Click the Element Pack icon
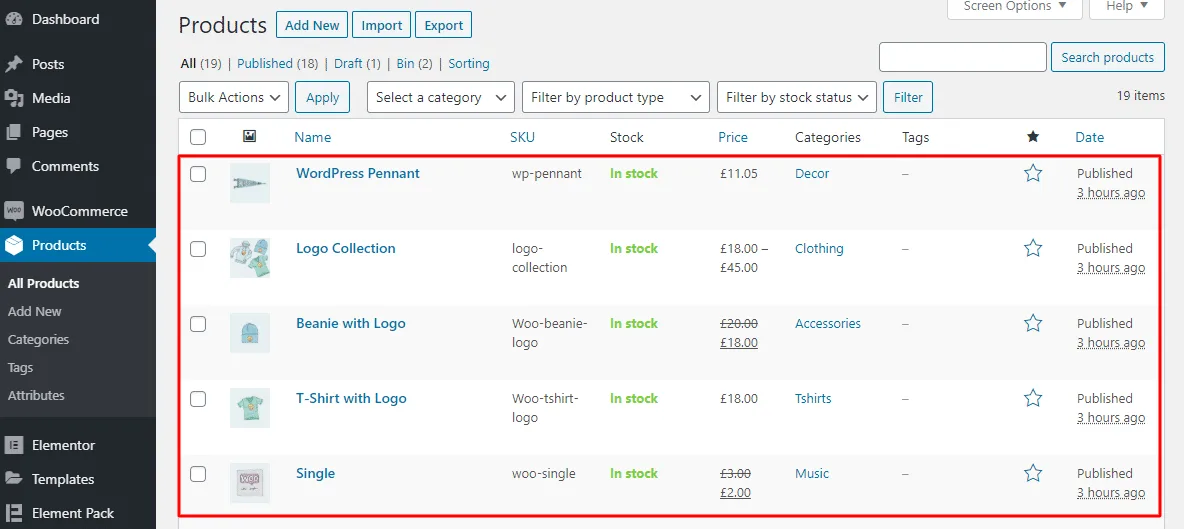Image resolution: width=1184 pixels, height=529 pixels. point(14,513)
